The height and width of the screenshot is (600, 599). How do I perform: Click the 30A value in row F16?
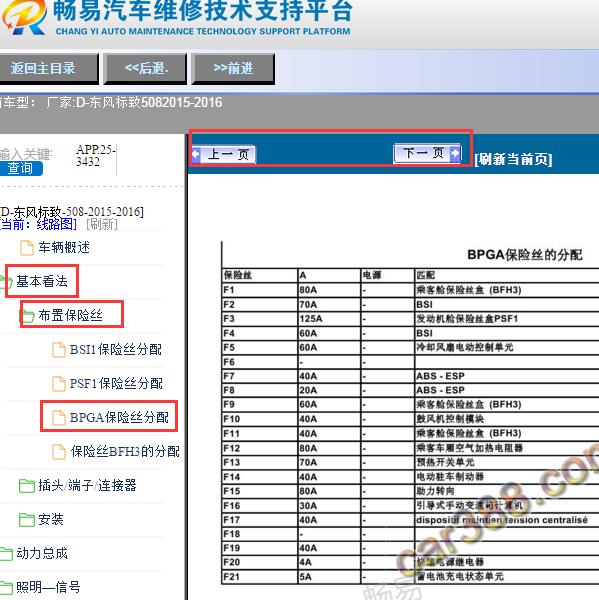[308, 505]
